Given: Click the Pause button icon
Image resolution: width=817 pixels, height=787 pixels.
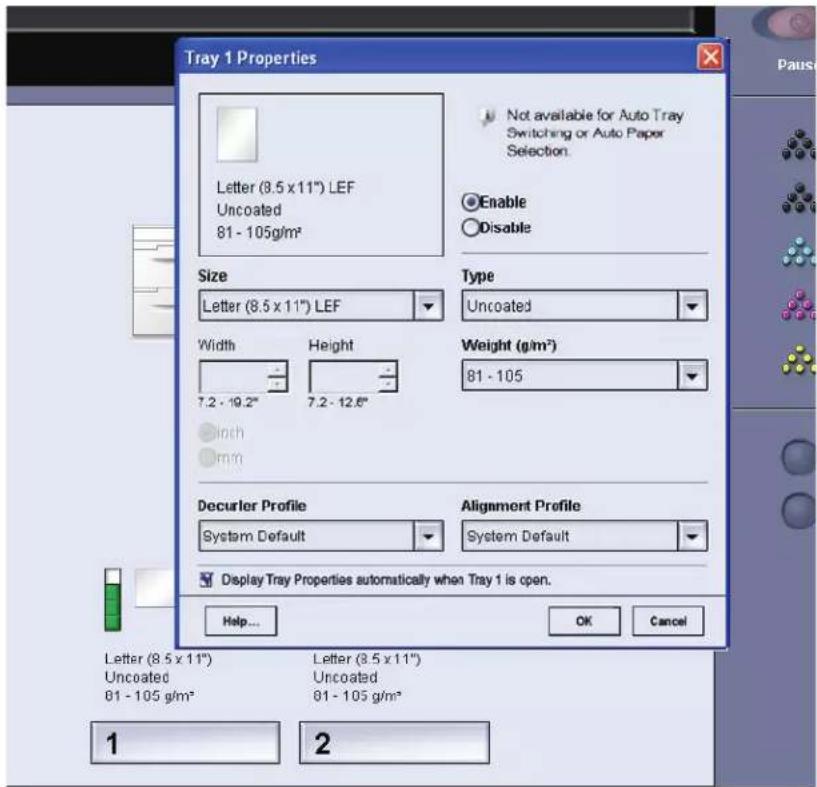Looking at the screenshot, I should pos(787,23).
